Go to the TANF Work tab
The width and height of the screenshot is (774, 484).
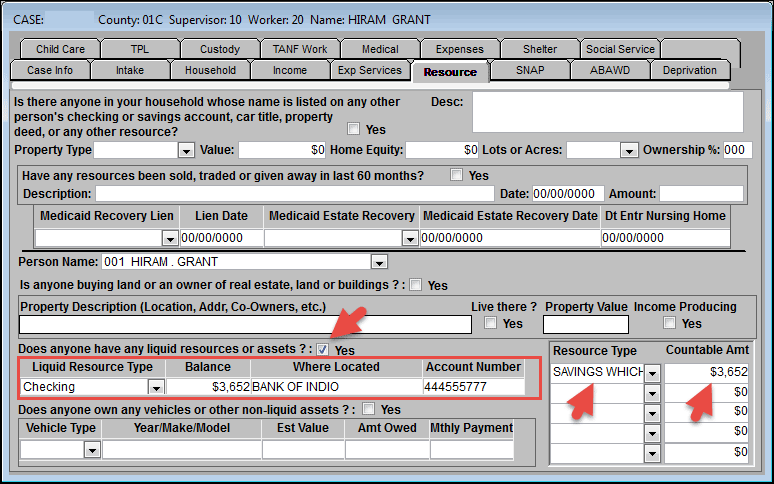(x=300, y=49)
